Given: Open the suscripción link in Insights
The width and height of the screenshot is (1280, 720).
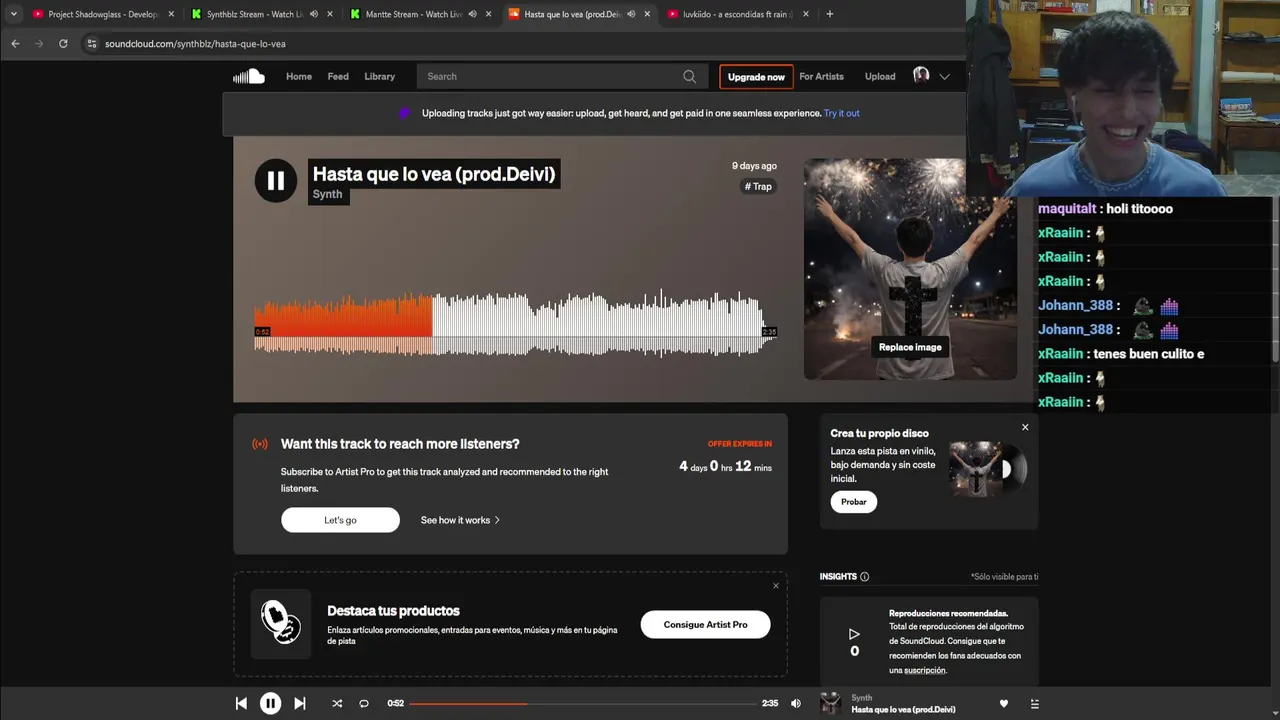Looking at the screenshot, I should pyautogui.click(x=926, y=670).
